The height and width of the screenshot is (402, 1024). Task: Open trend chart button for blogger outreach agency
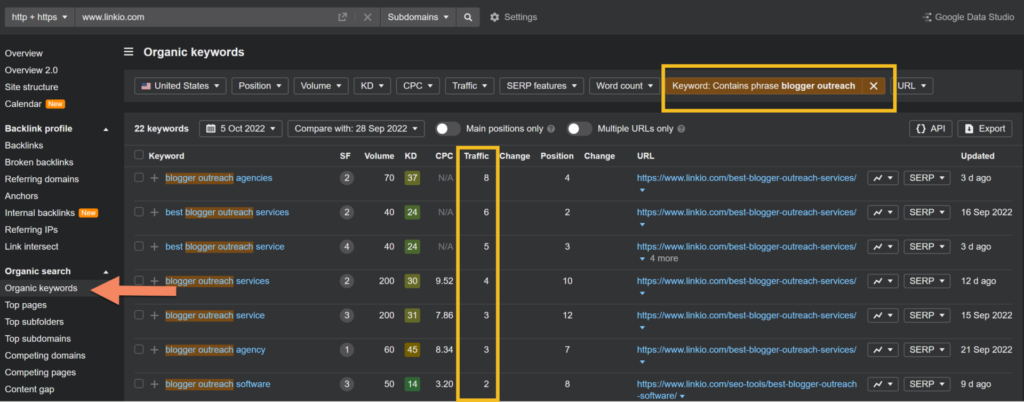tap(883, 350)
